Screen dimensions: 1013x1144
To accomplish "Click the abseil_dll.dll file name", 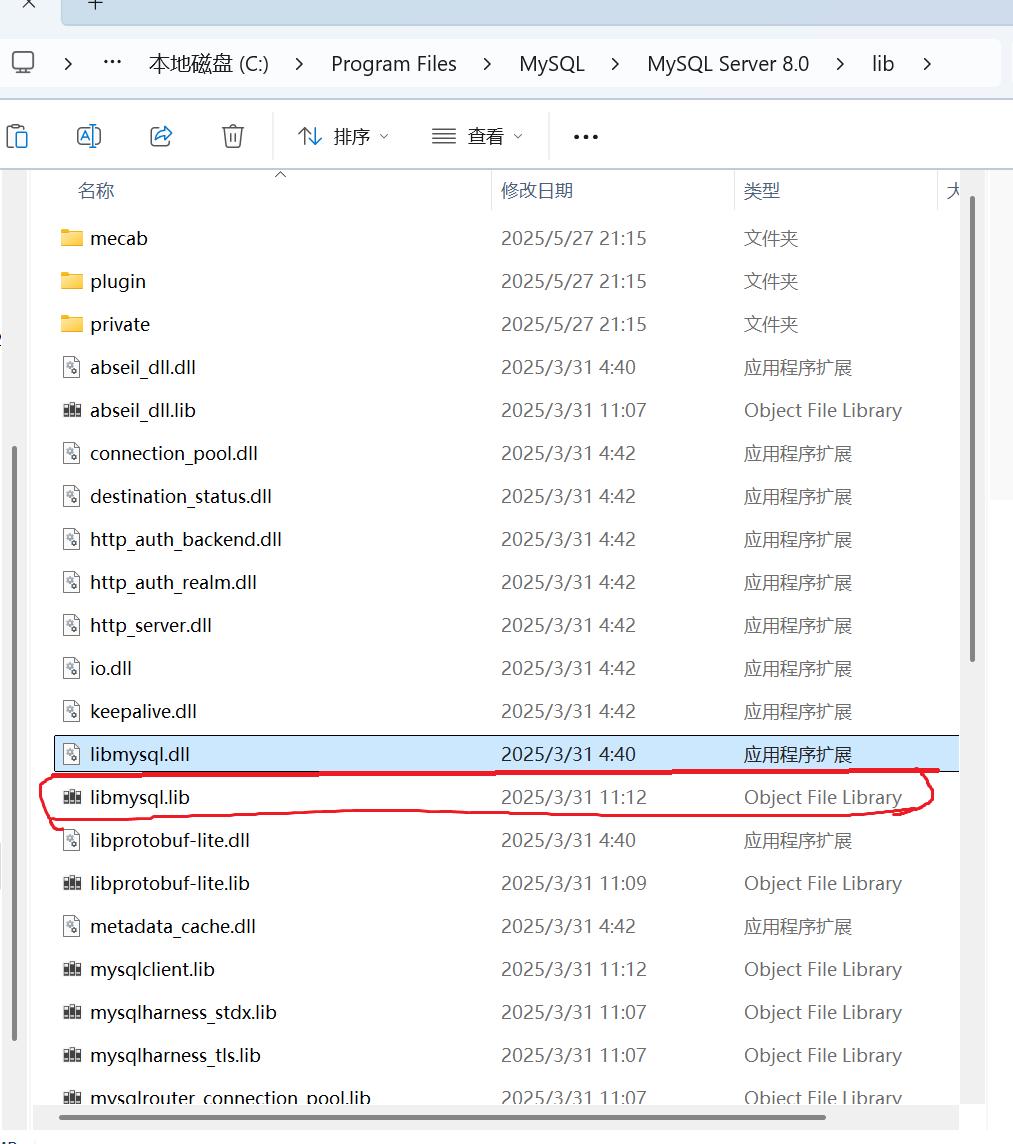I will [143, 368].
